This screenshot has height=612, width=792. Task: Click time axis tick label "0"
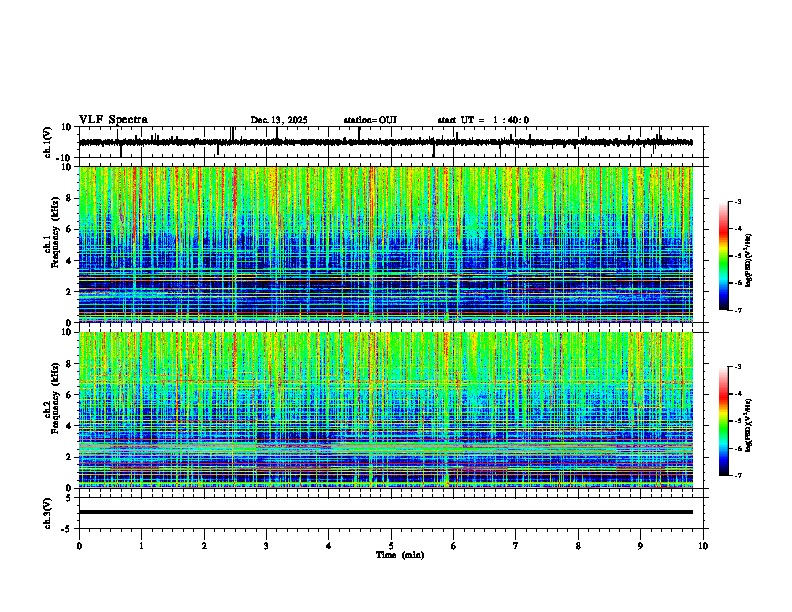coord(79,546)
